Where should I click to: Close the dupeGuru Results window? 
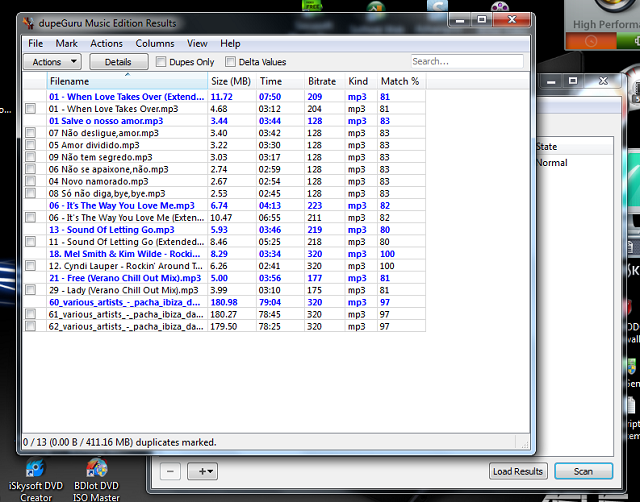click(512, 19)
